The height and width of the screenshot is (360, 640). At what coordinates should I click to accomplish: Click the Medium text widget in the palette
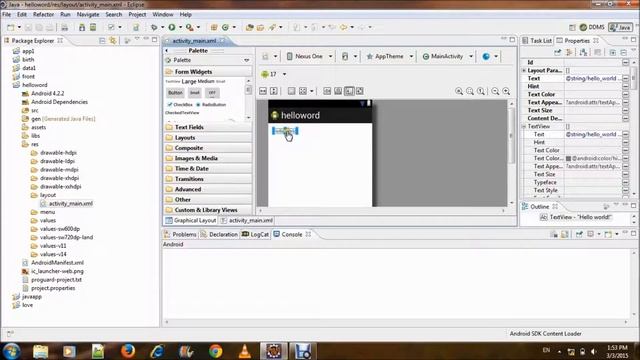pyautogui.click(x=206, y=81)
